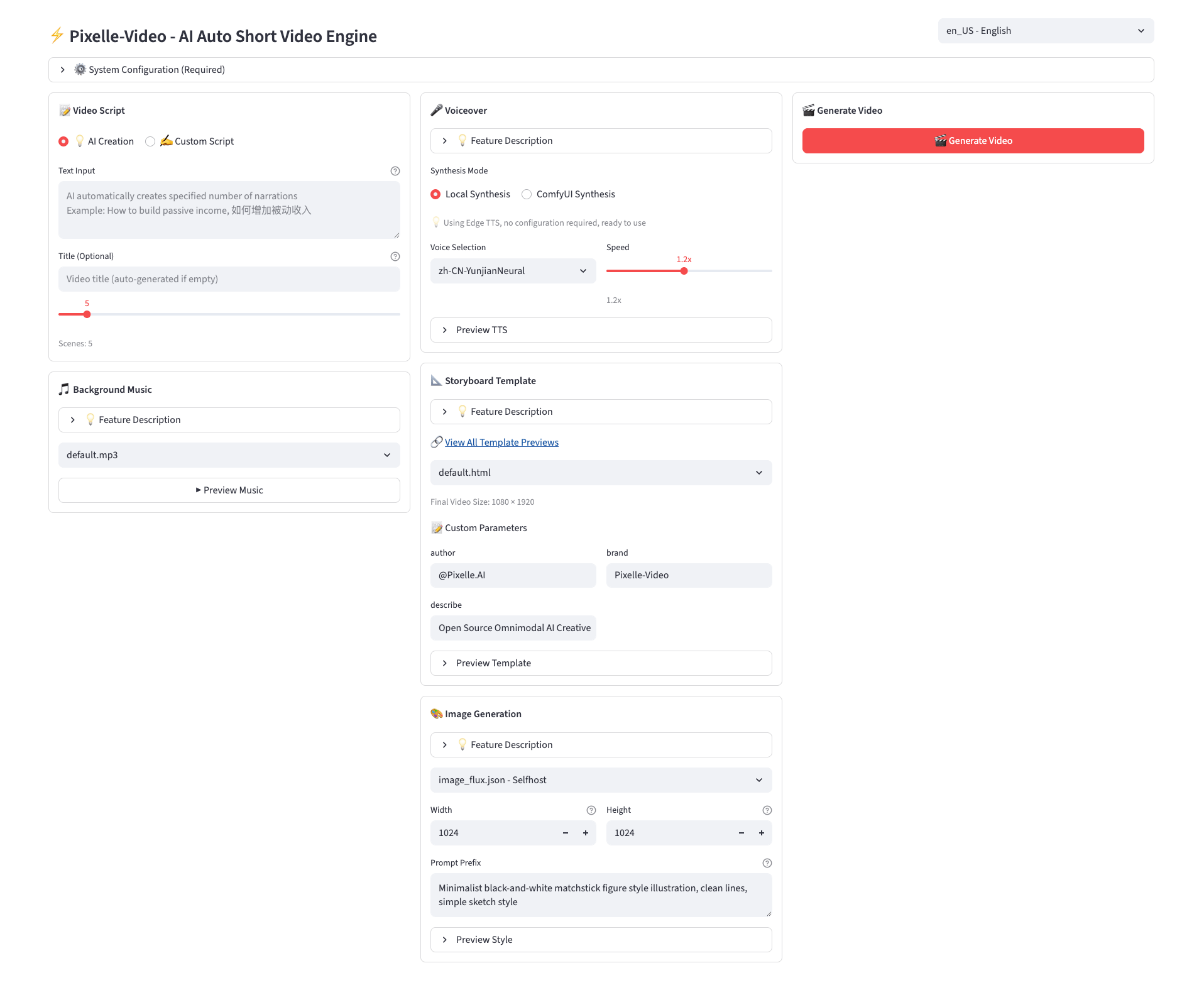Viewport: 1204px width, 985px height.
Task: Click the Storyboard Template ruler icon
Action: [436, 380]
